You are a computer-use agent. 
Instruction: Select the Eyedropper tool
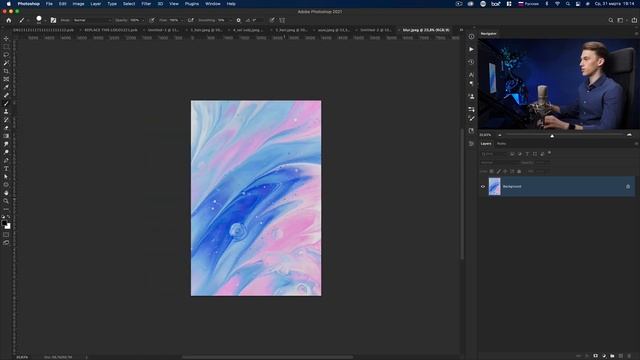(6, 87)
